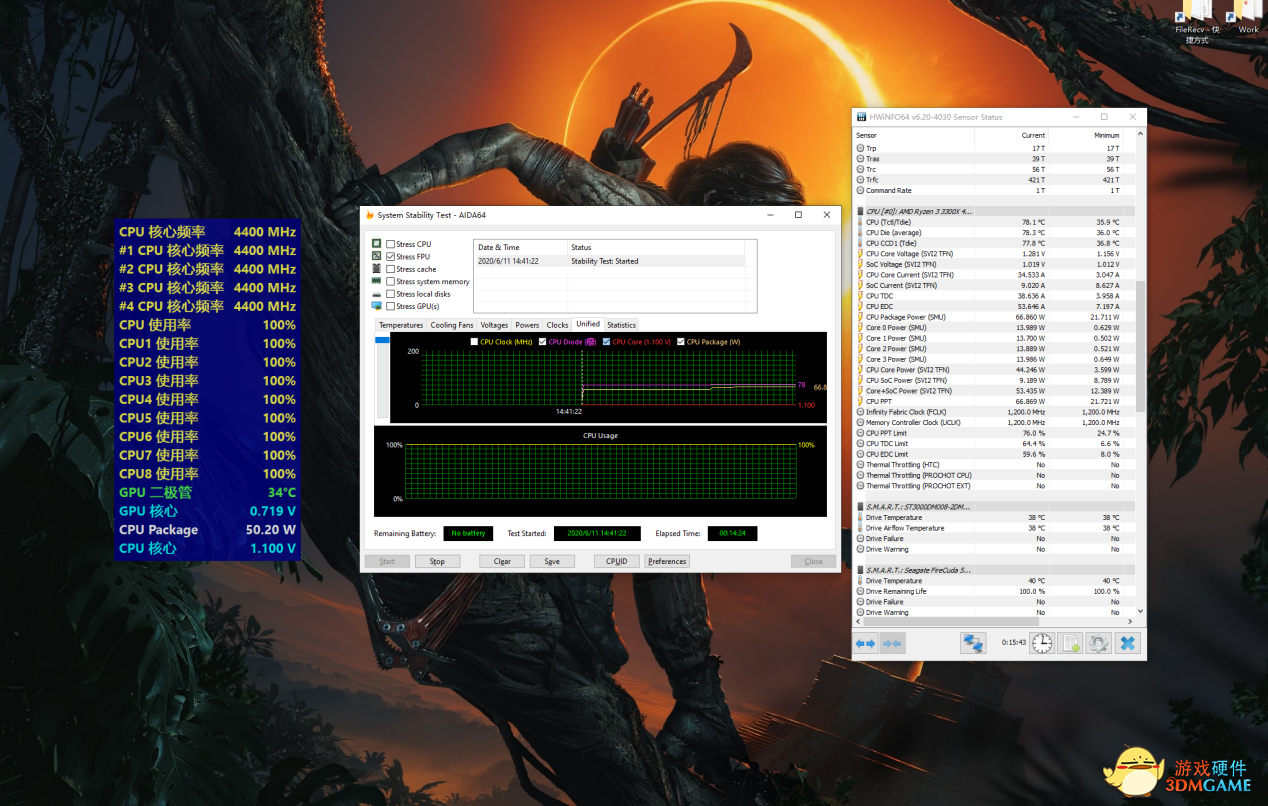Click Minimum column header in HWiNFO
This screenshot has height=806, width=1268.
click(1086, 135)
